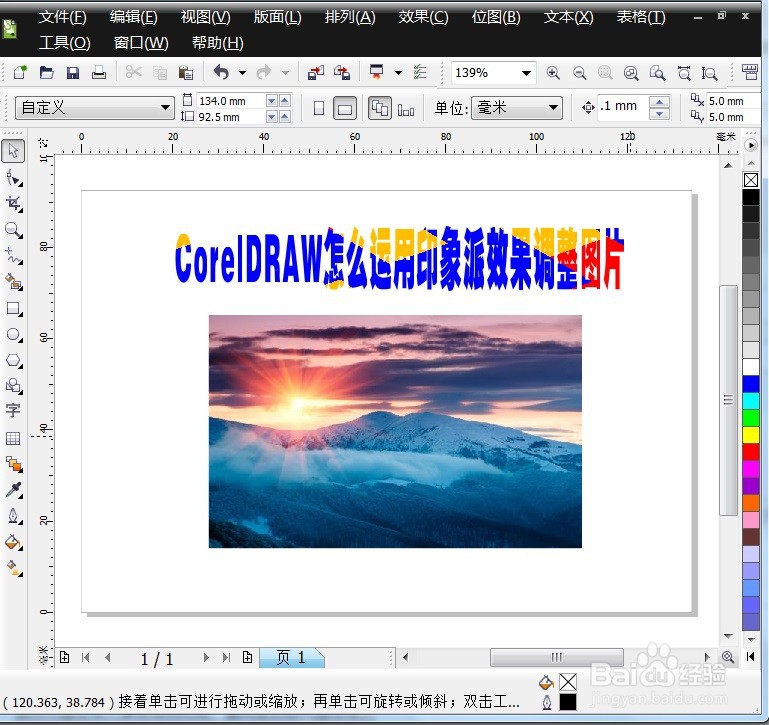Open the zoom level 139% dropdown
This screenshot has height=725, width=769.
coord(526,73)
